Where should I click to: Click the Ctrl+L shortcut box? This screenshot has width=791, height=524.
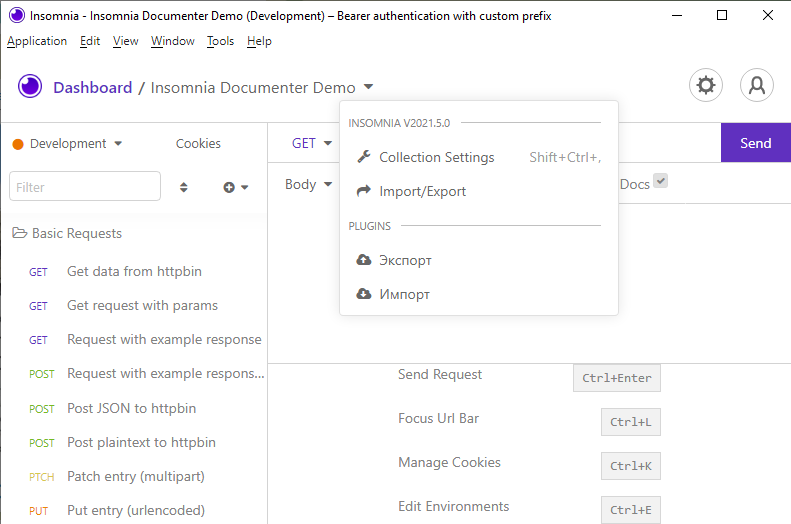coord(631,422)
